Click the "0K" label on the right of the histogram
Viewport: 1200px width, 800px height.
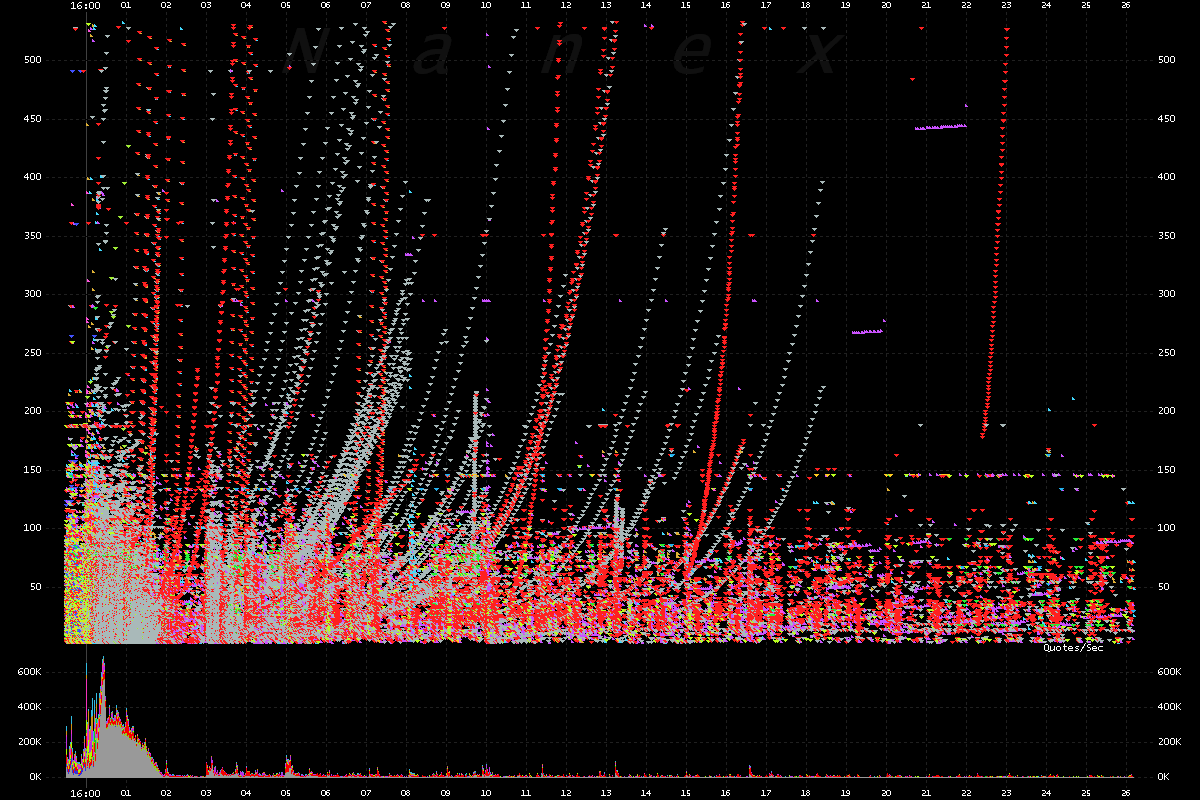coord(1165,777)
